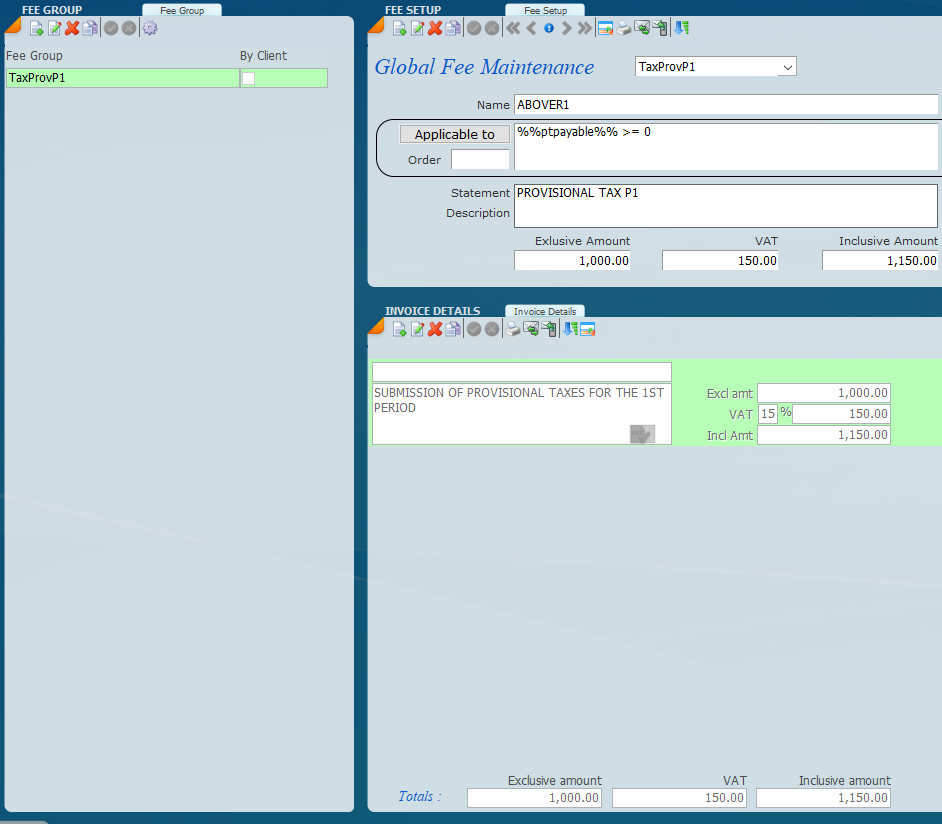Click the Name field containing ABOVER1
This screenshot has width=942, height=824.
[x=725, y=104]
